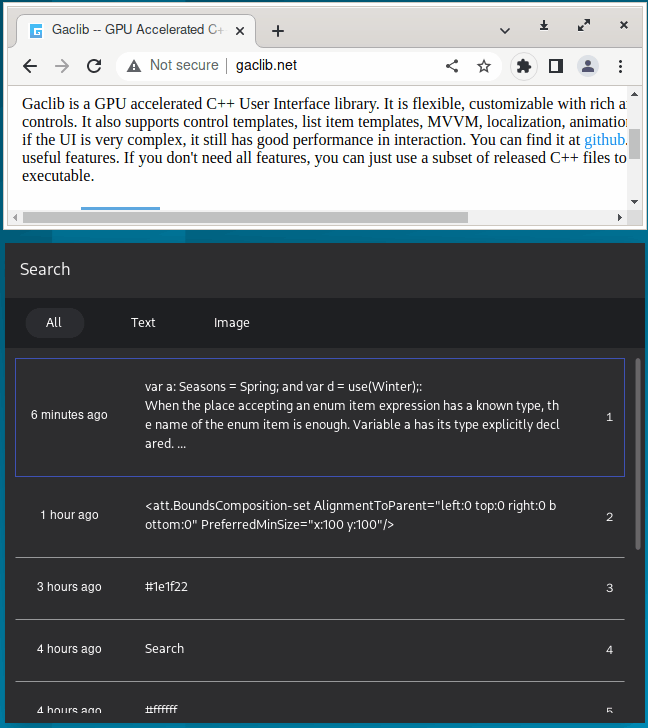Click the browser back arrow
Viewport: 648px width, 728px height.
[x=30, y=66]
